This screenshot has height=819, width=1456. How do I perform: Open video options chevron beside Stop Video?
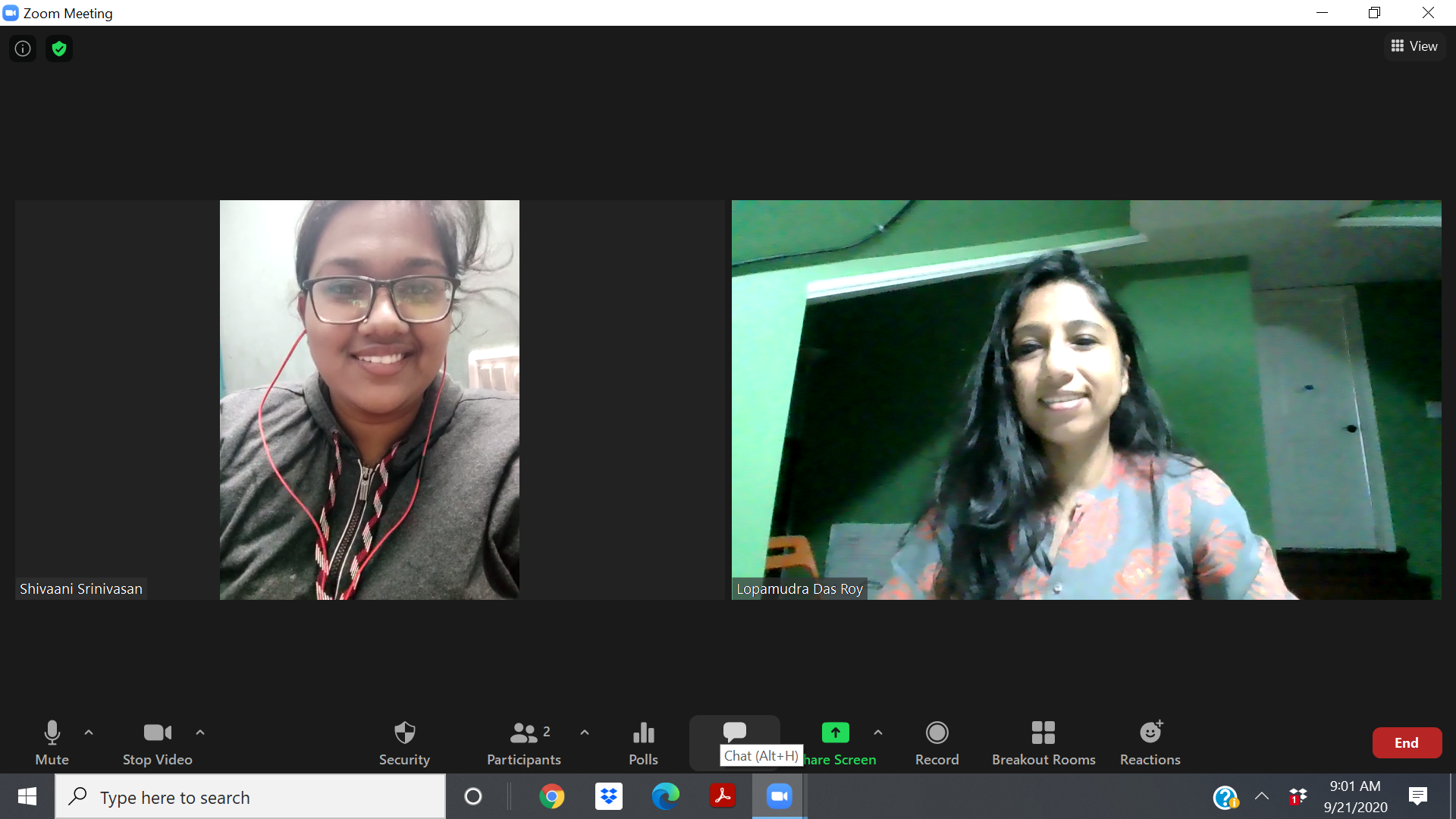click(x=200, y=732)
